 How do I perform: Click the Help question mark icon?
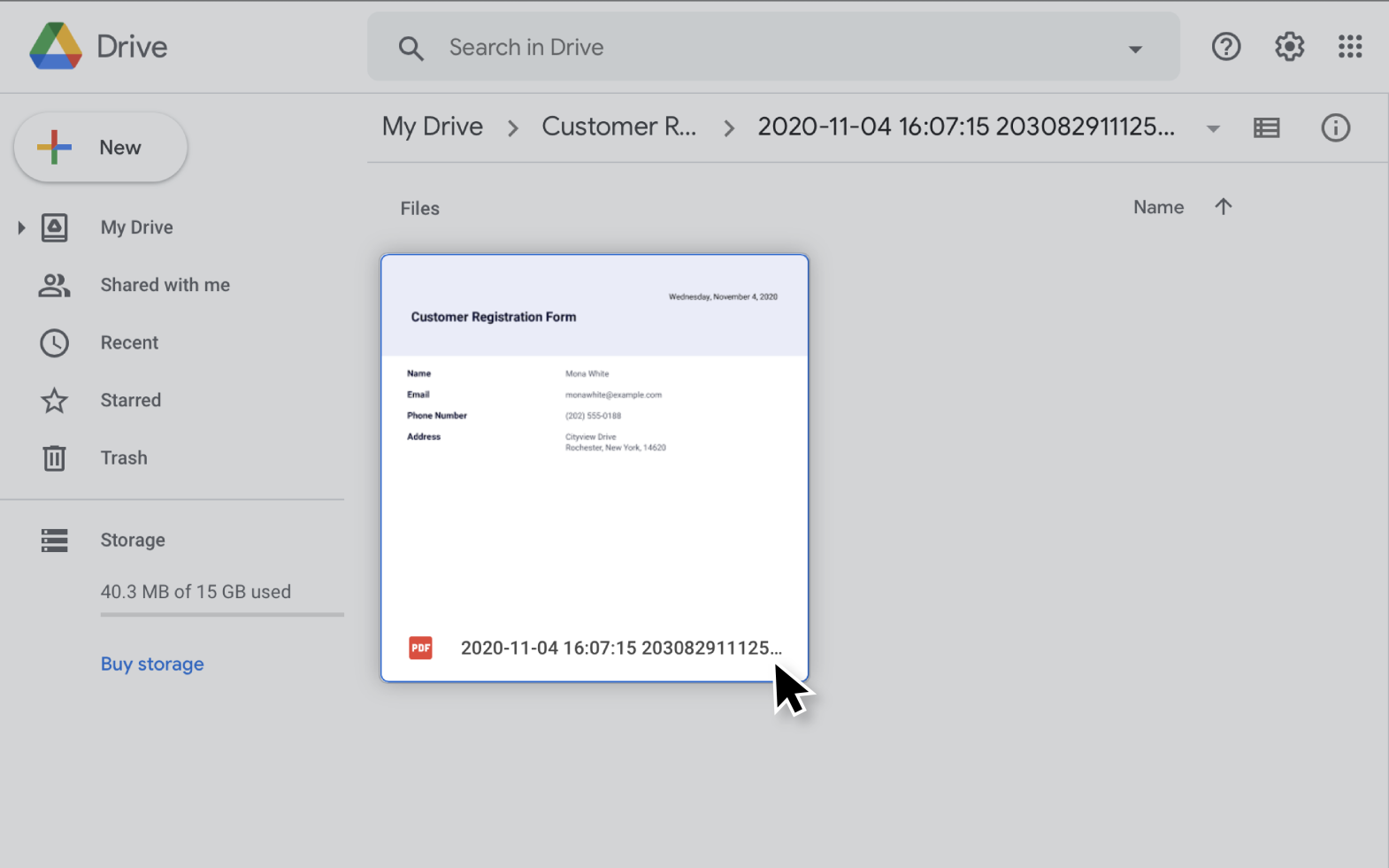tap(1225, 47)
